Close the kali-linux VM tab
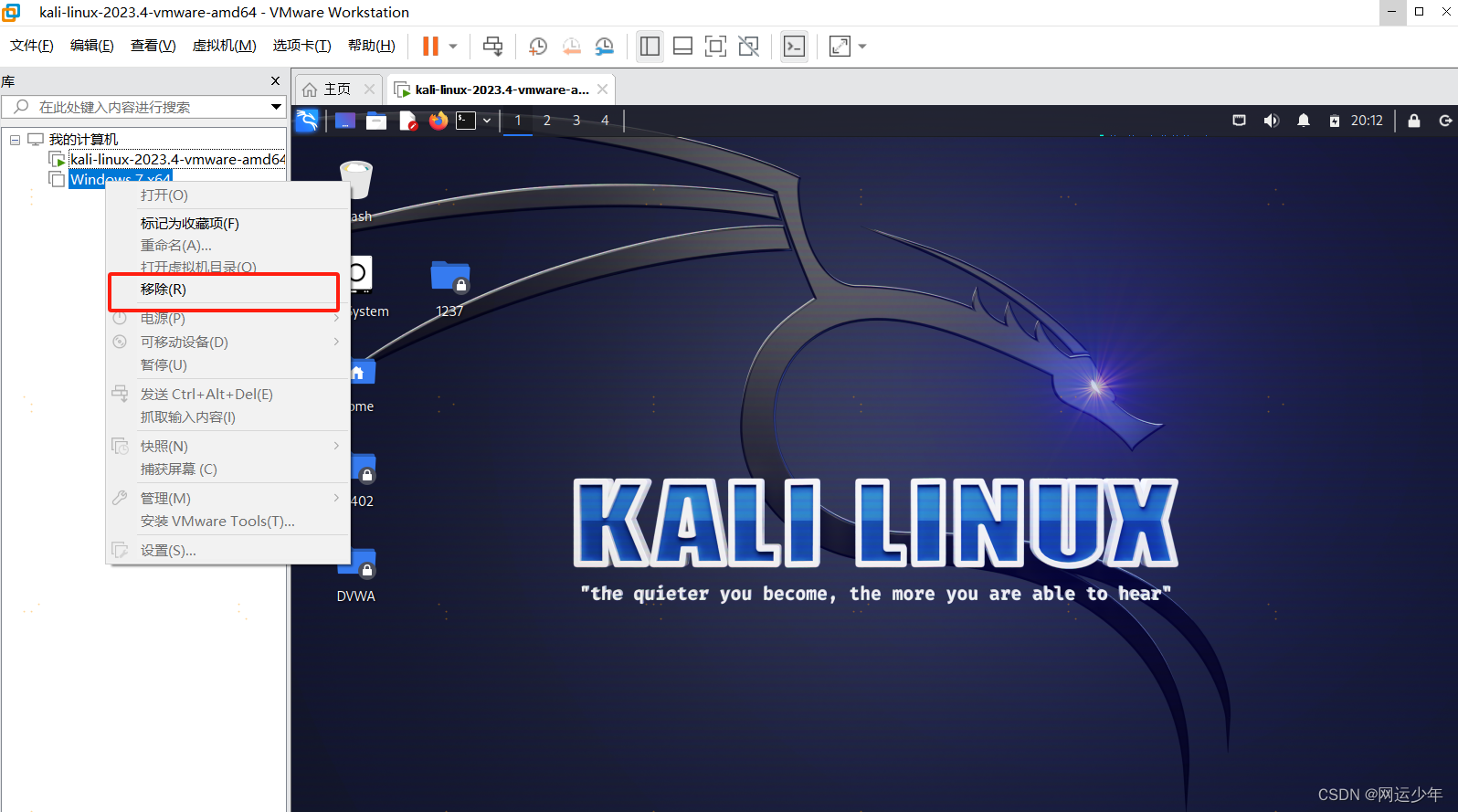 click(x=603, y=90)
